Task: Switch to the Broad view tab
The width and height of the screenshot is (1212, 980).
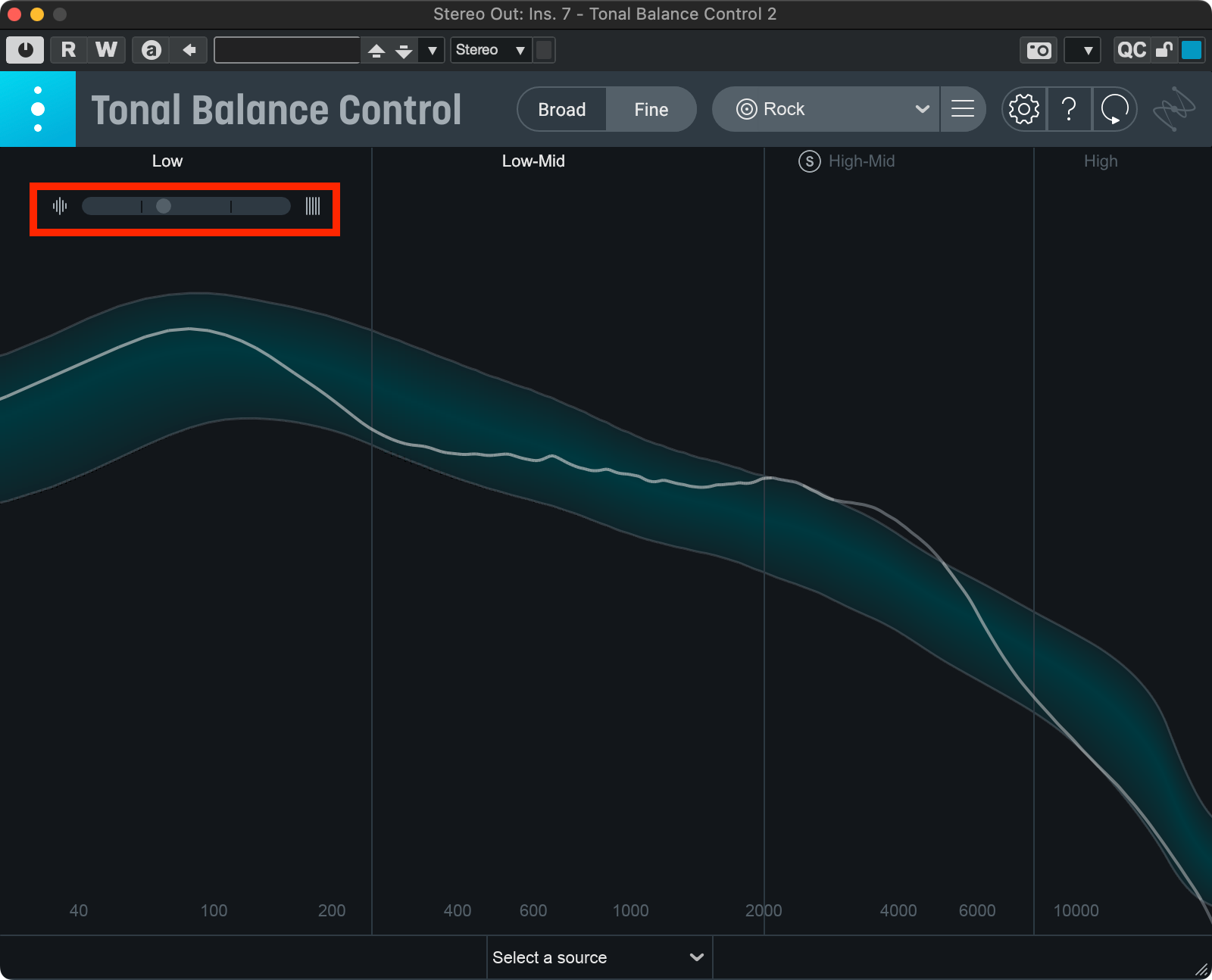Action: [x=561, y=110]
